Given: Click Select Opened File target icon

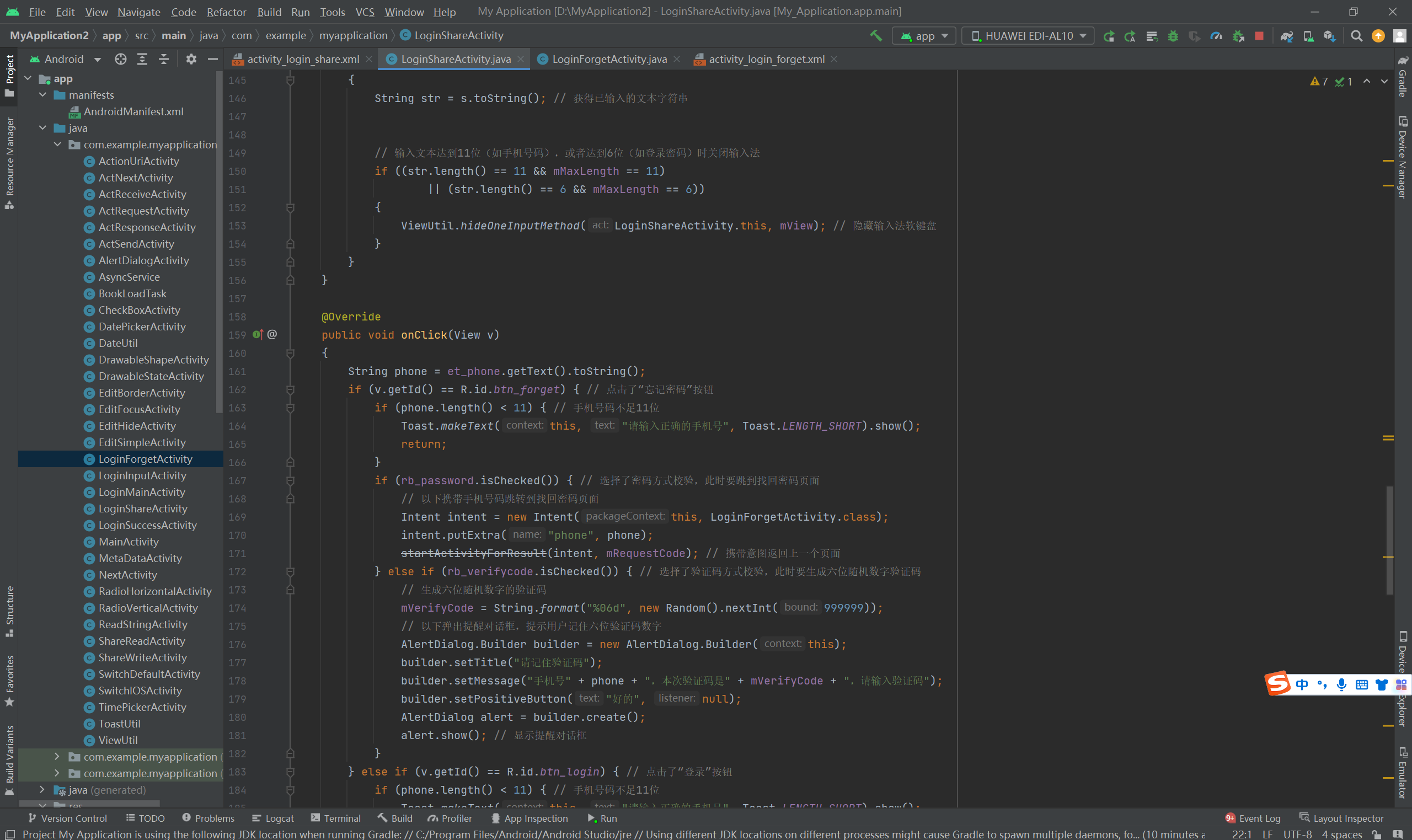Looking at the screenshot, I should click(121, 59).
